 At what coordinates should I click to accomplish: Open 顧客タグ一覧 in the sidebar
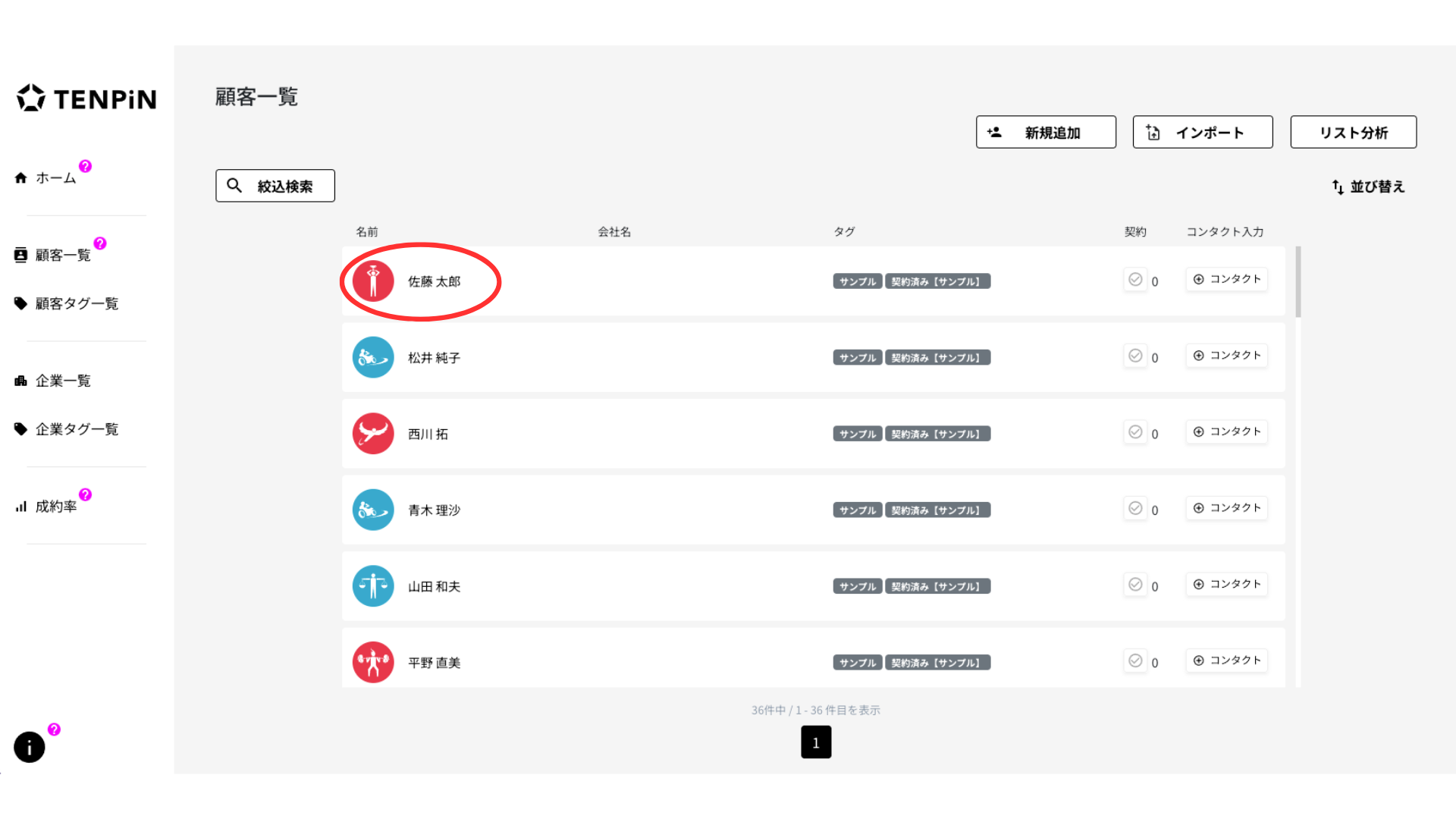pos(77,303)
